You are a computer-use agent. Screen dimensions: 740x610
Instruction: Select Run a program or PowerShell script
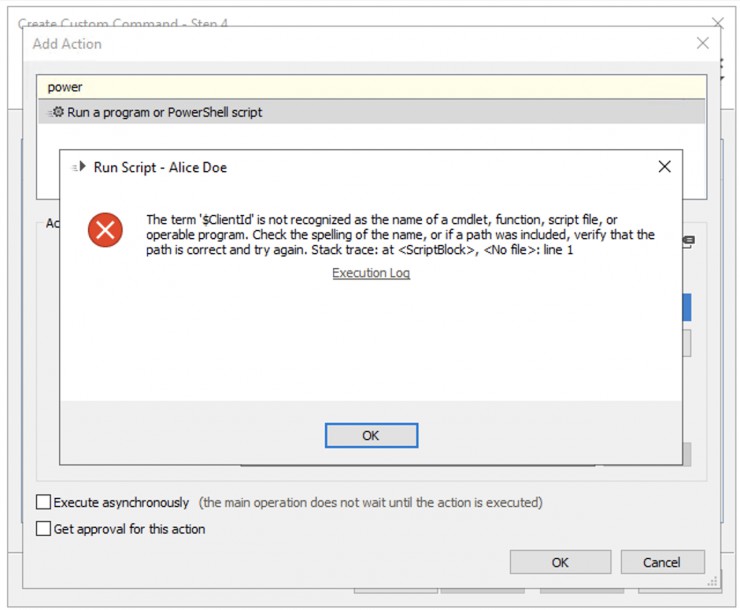[x=371, y=112]
